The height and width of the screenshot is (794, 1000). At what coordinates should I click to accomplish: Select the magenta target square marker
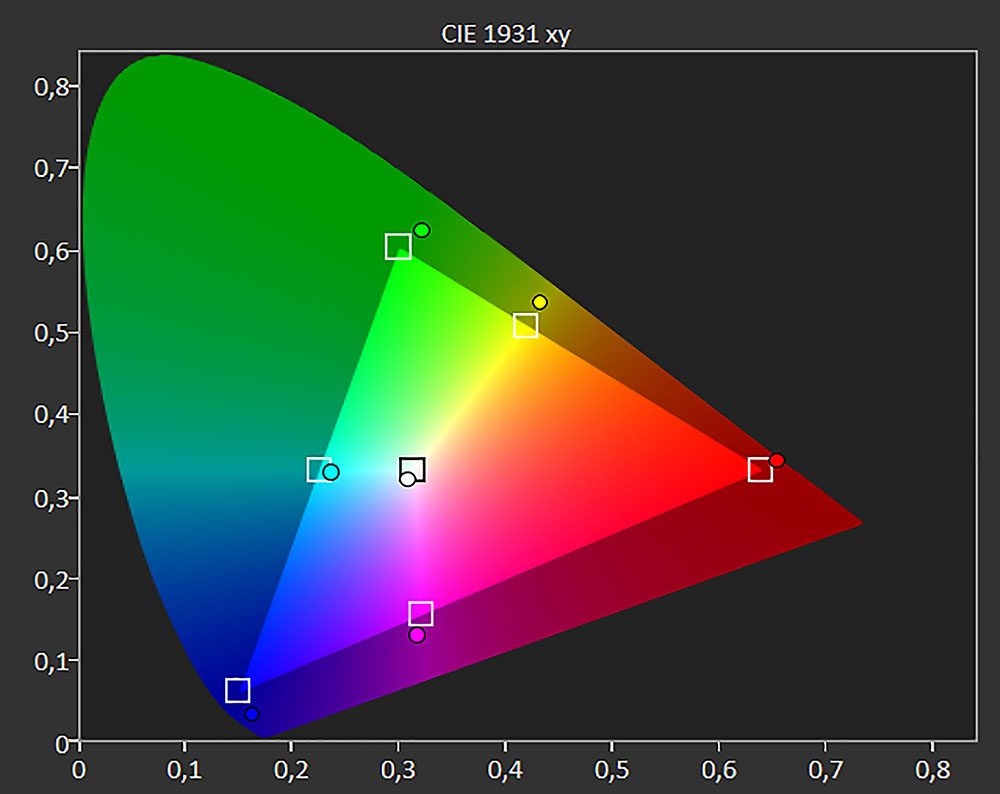pyautogui.click(x=421, y=613)
